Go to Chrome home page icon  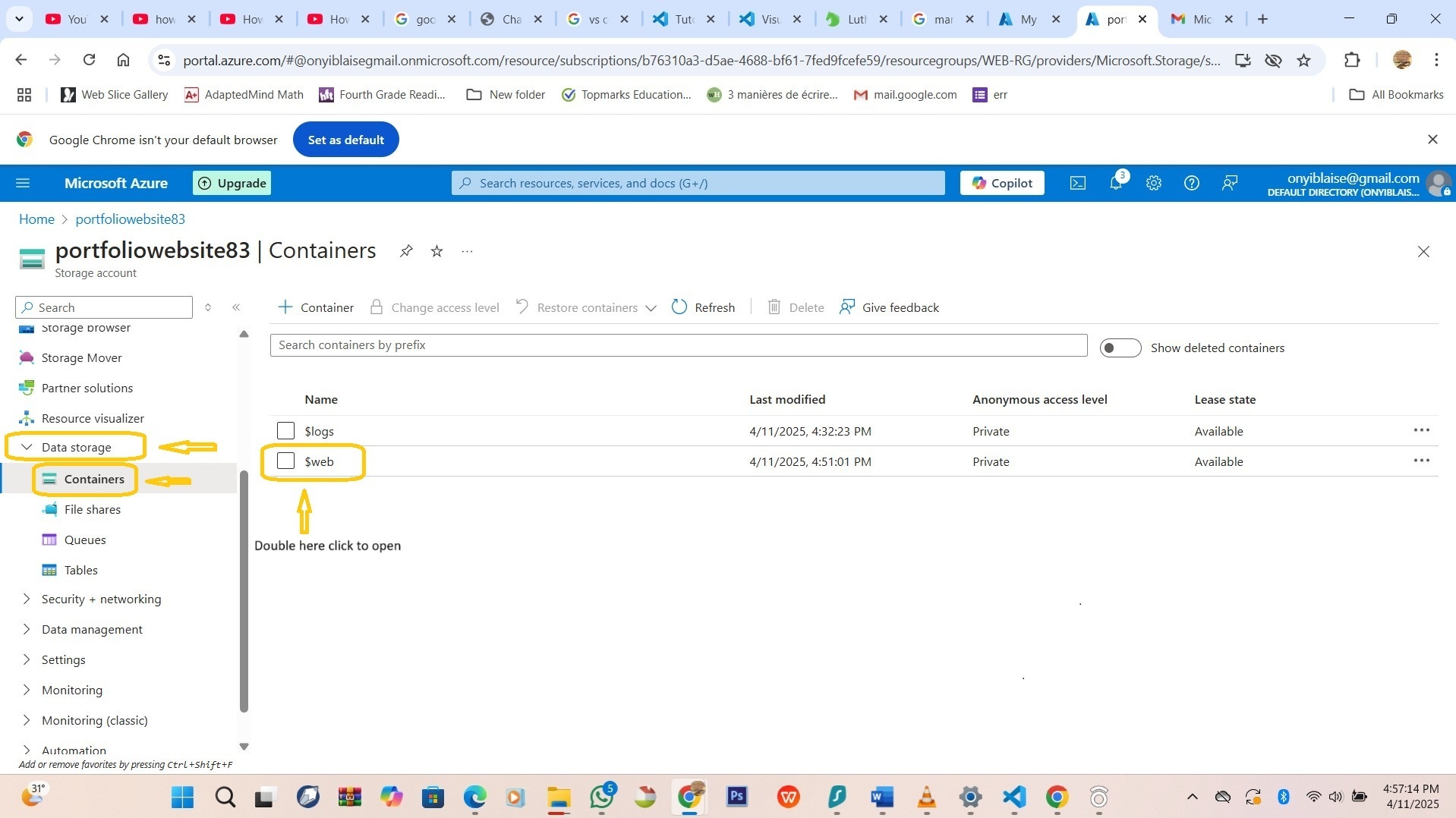123,60
